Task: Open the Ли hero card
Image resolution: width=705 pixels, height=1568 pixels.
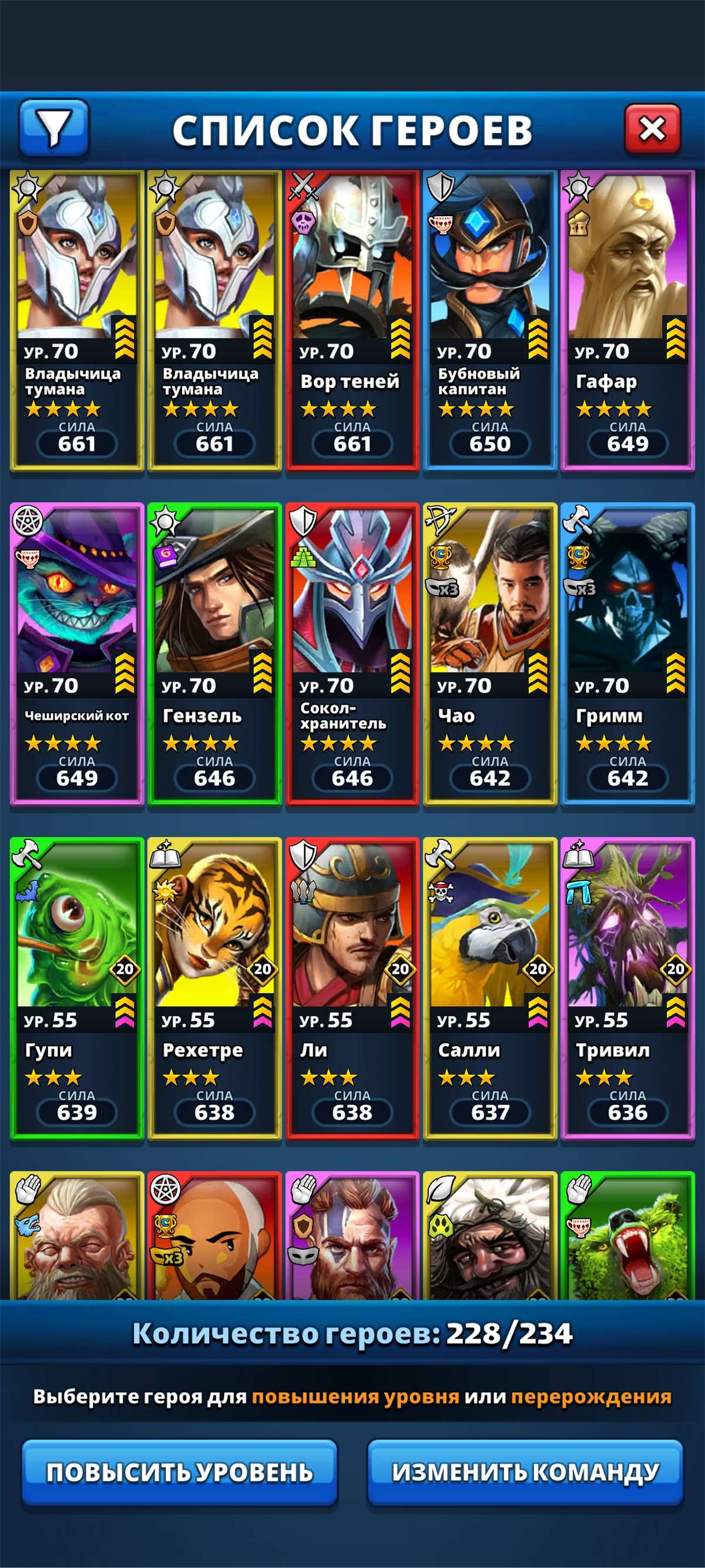Action: click(352, 988)
